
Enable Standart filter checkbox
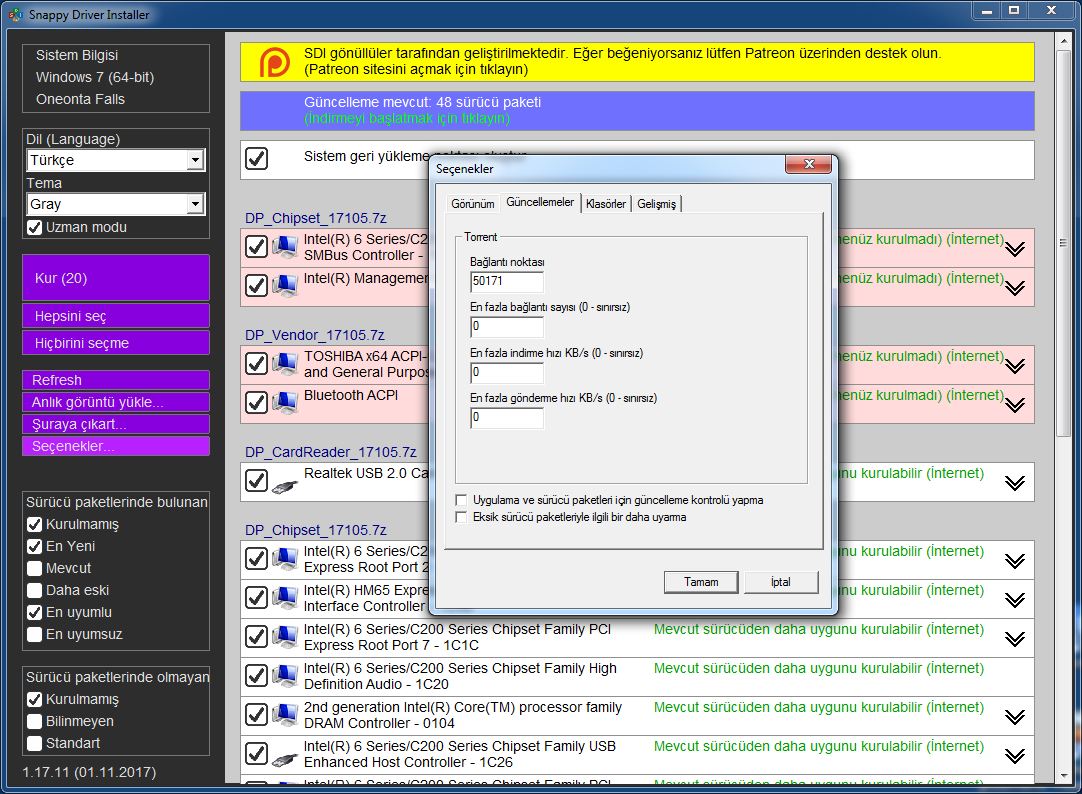pyautogui.click(x=35, y=744)
